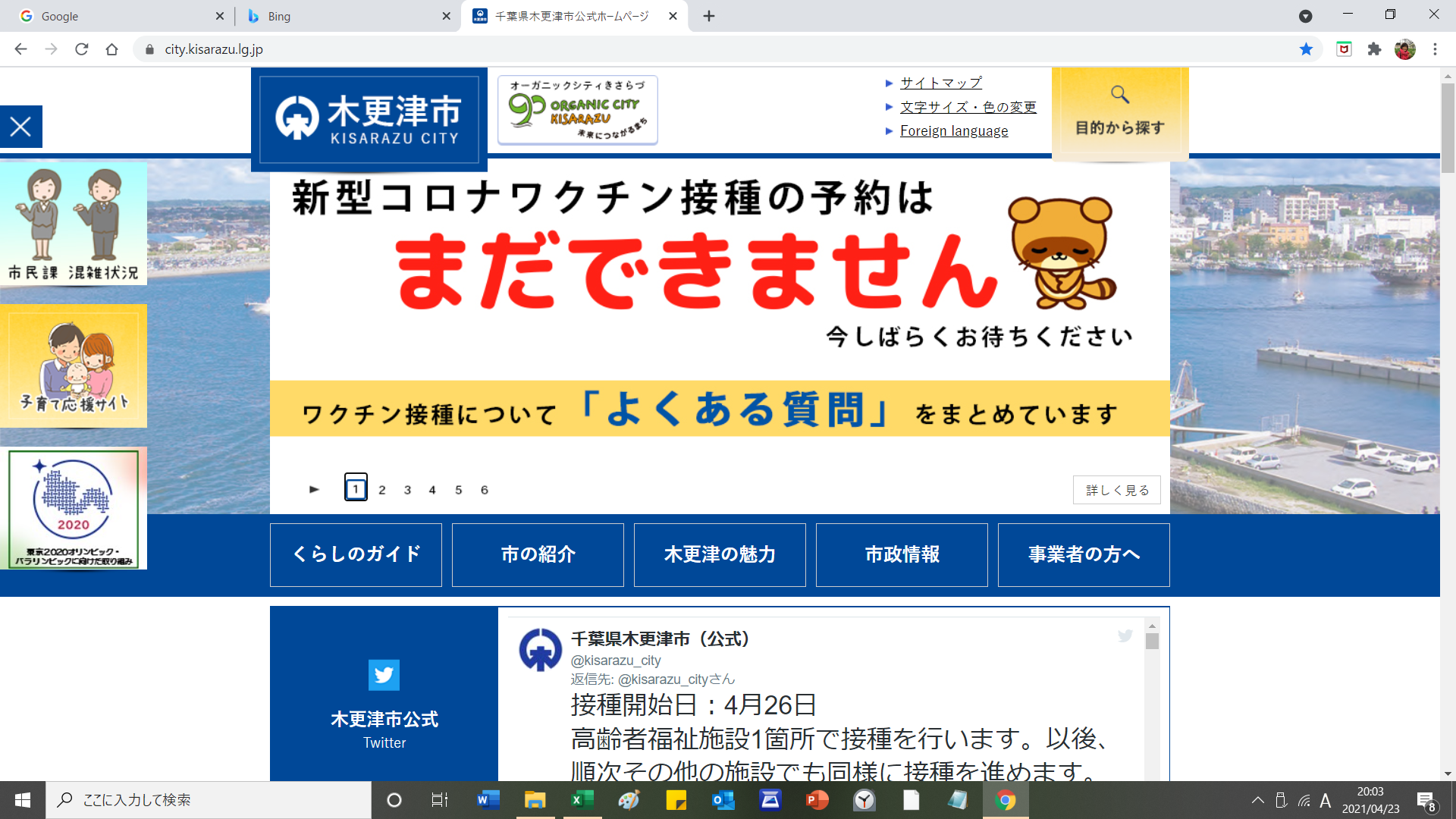Reload the Kisarazu city page
The height and width of the screenshot is (819, 1456).
click(81, 49)
